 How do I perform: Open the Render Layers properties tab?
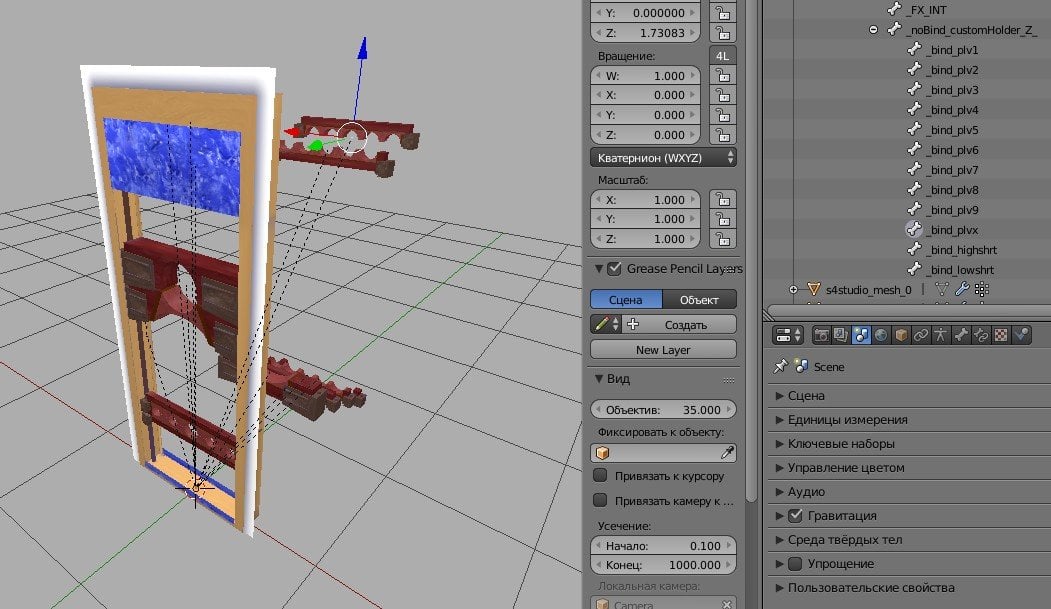[x=841, y=335]
